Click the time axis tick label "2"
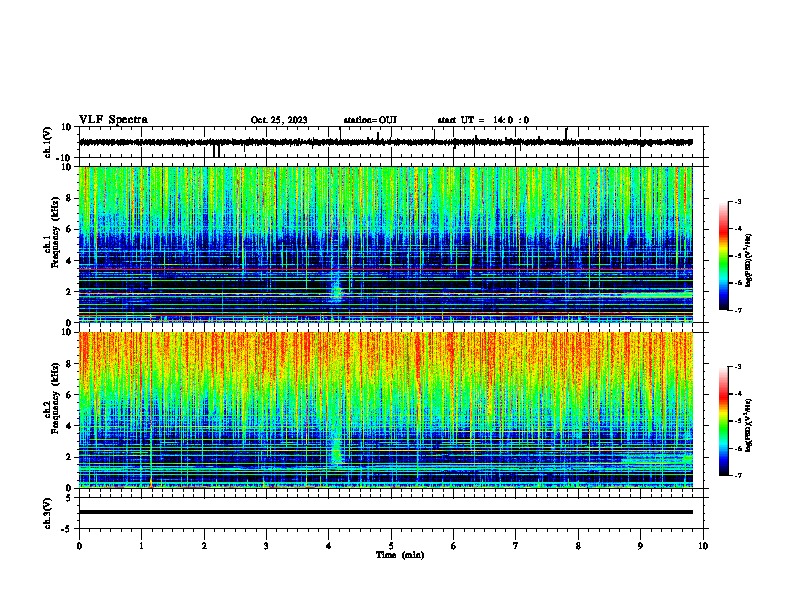792x612 pixels. (204, 546)
